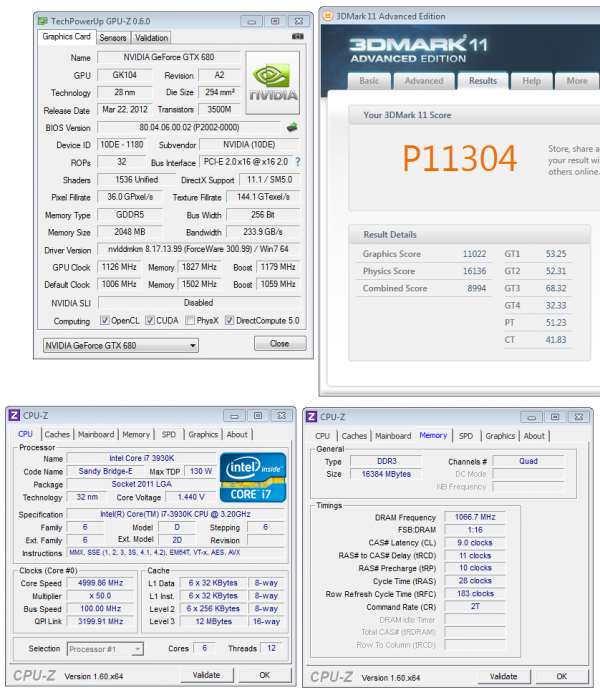Screen dimensions: 600x695
Task: Open the Processor #1 selection dropdown
Action: tap(105, 649)
